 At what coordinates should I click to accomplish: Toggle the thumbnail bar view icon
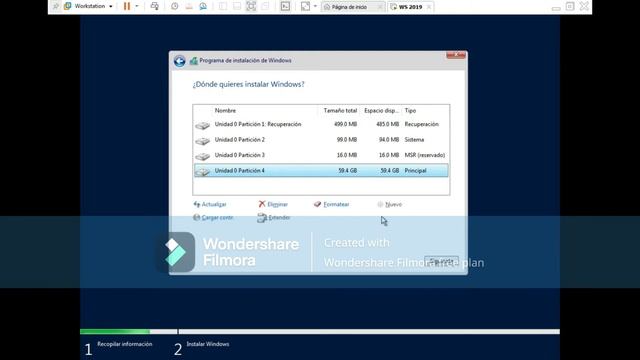click(237, 6)
